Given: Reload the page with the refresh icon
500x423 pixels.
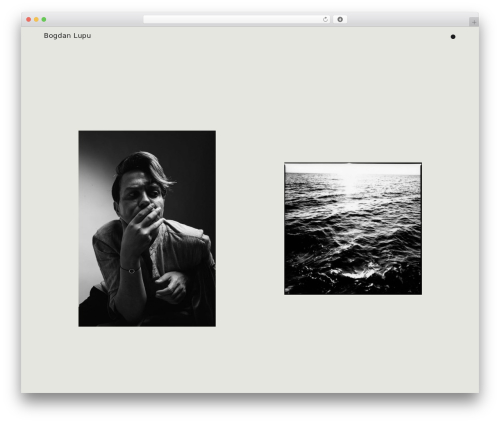Looking at the screenshot, I should 325,19.
